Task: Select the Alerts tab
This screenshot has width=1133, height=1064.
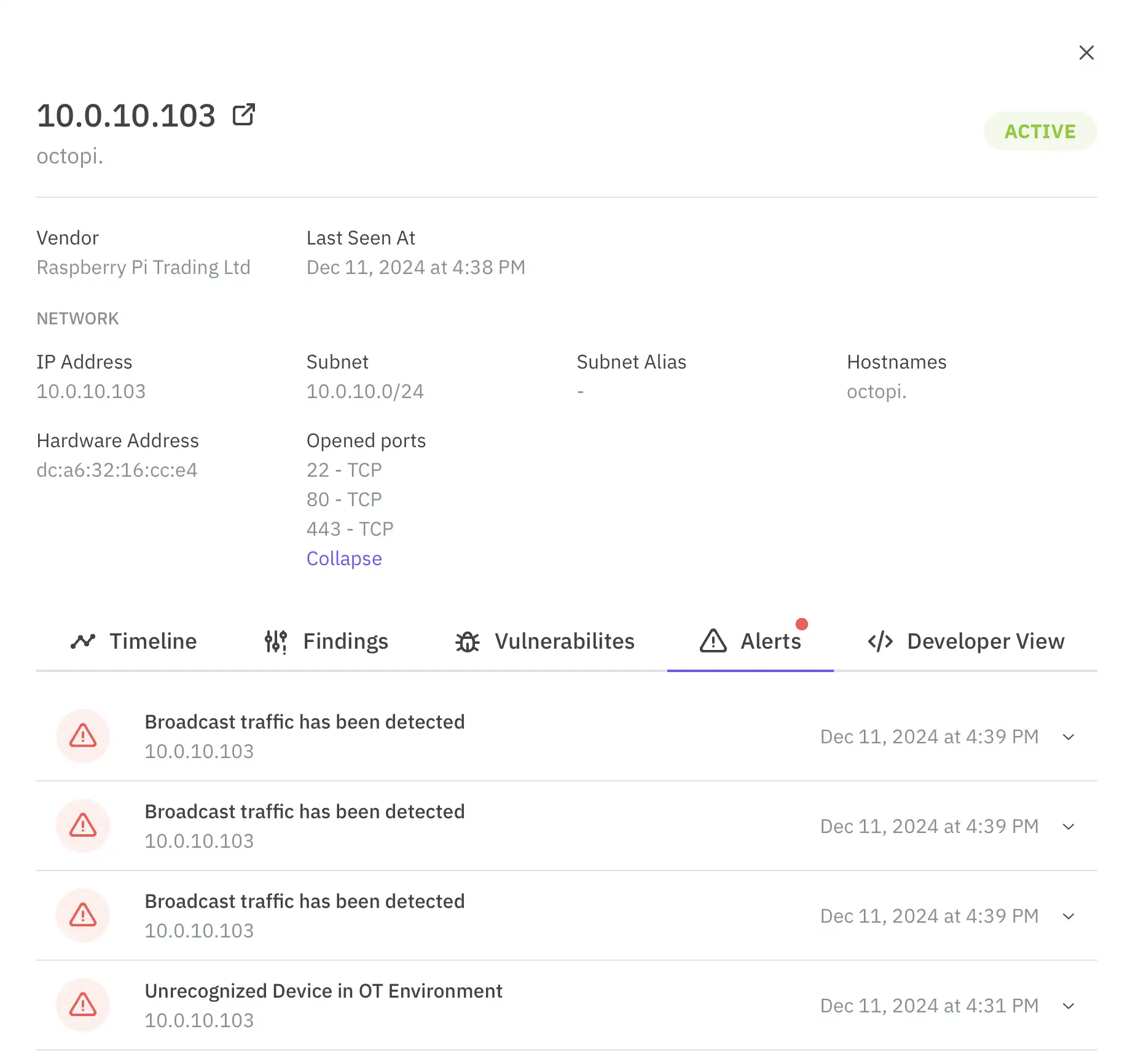Action: [750, 641]
